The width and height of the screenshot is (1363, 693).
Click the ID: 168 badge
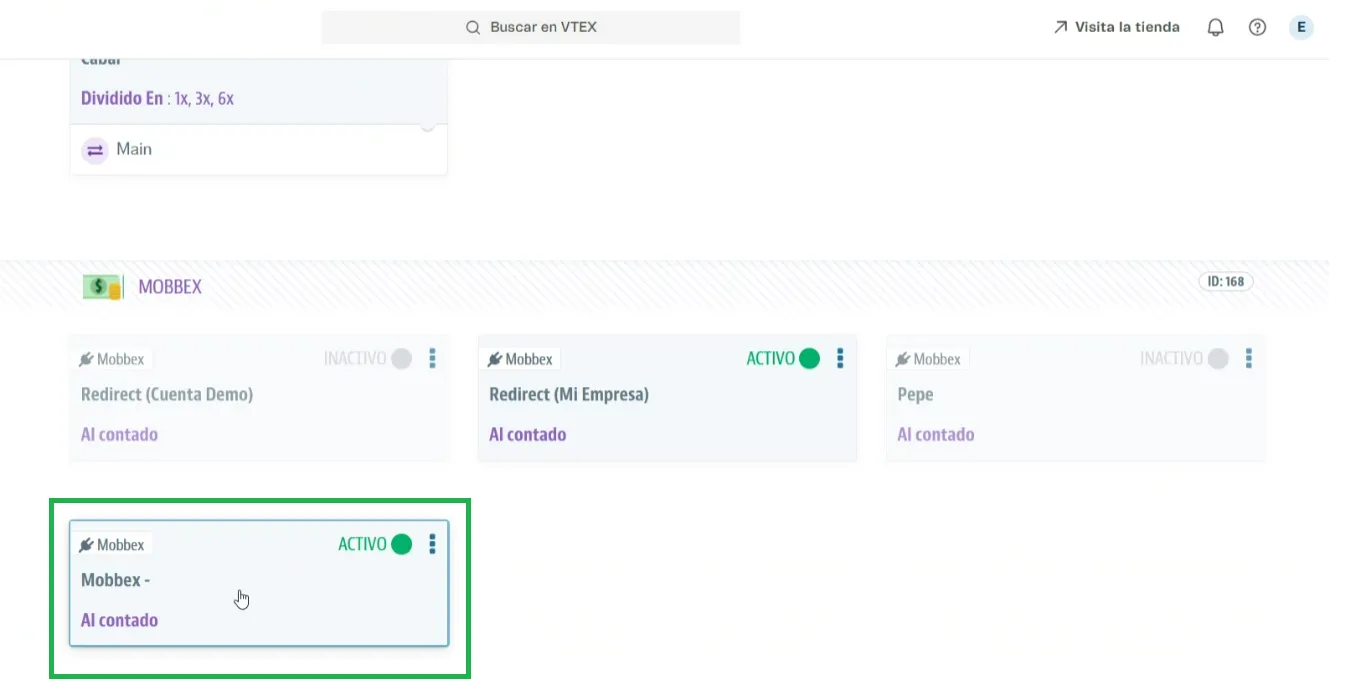click(1226, 282)
